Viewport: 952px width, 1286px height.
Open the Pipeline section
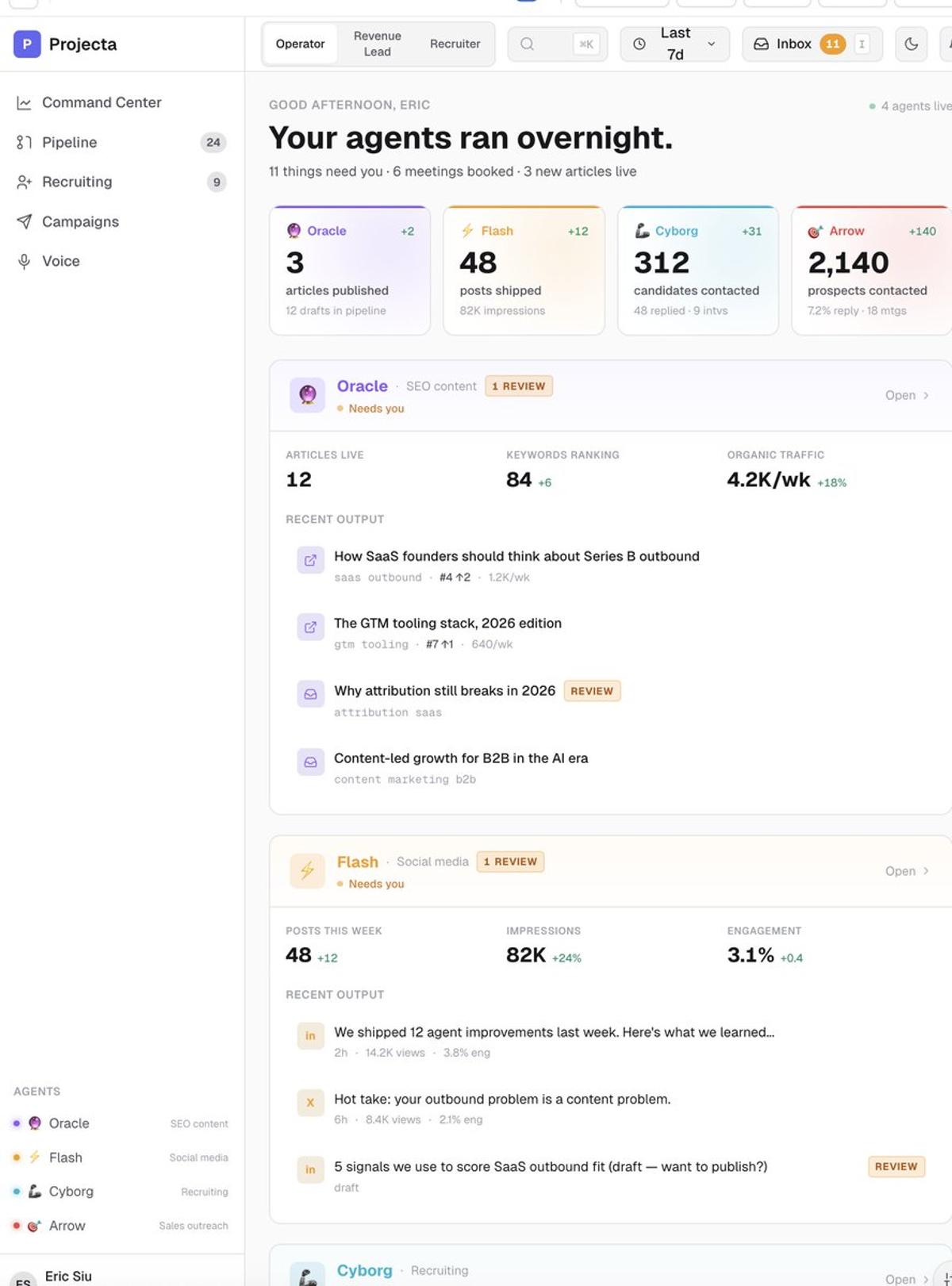[x=122, y=142]
